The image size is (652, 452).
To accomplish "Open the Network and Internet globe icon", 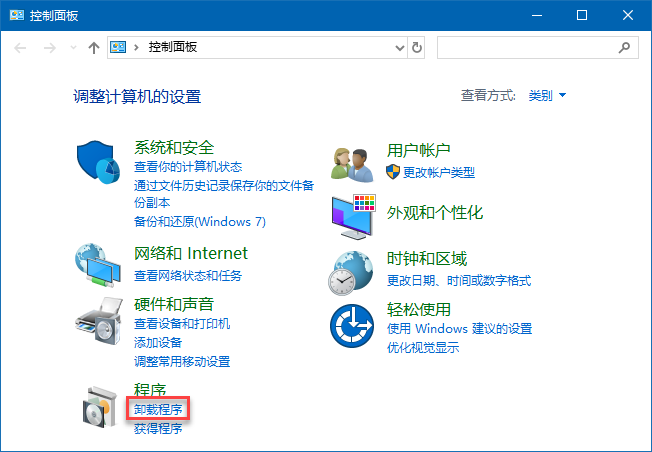I will tap(98, 265).
